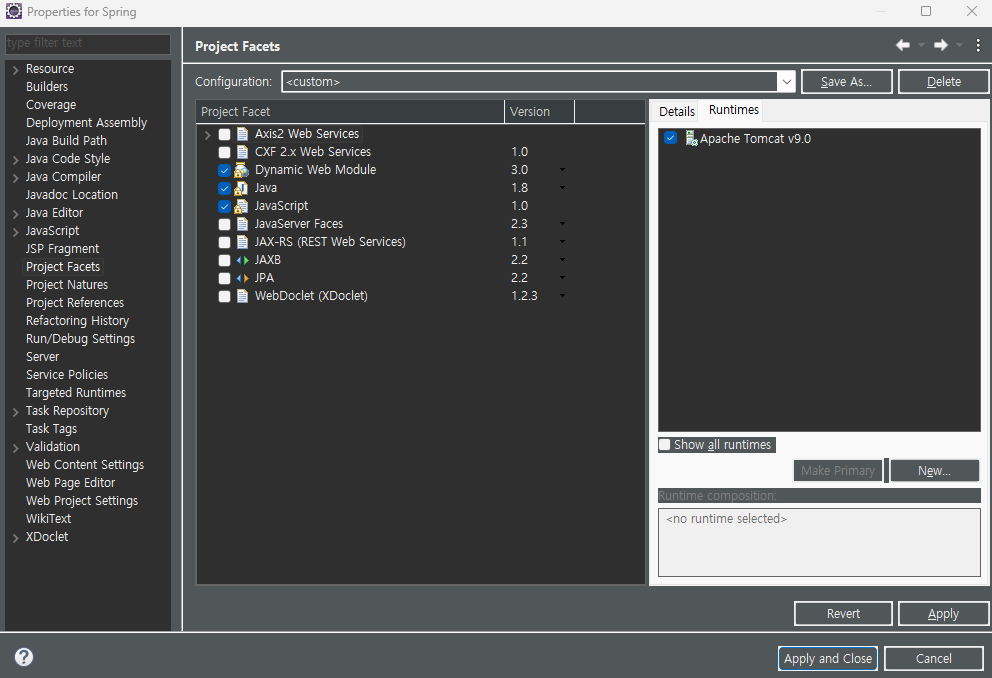Toggle Show all runtimes checkbox
This screenshot has width=992, height=678.
[x=664, y=445]
